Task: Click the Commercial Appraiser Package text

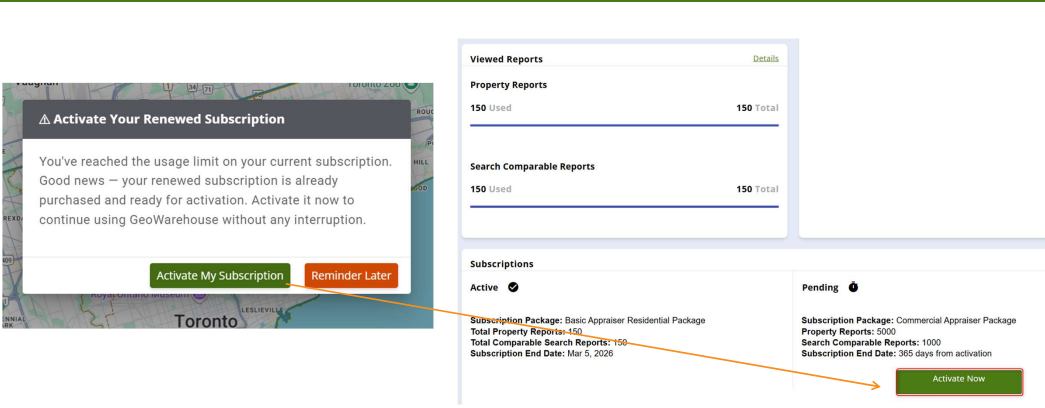Action: [x=956, y=320]
